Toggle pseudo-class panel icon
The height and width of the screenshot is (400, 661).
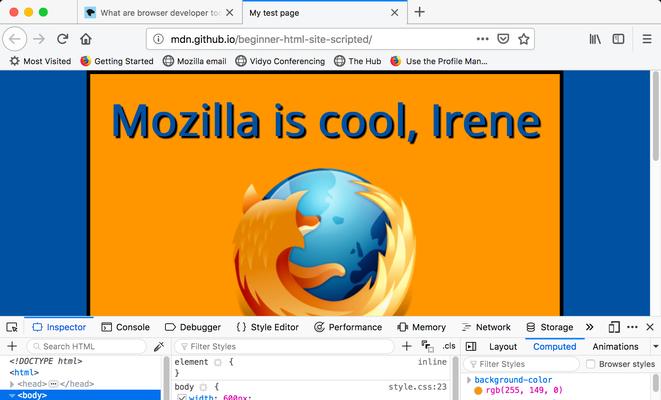pos(427,346)
